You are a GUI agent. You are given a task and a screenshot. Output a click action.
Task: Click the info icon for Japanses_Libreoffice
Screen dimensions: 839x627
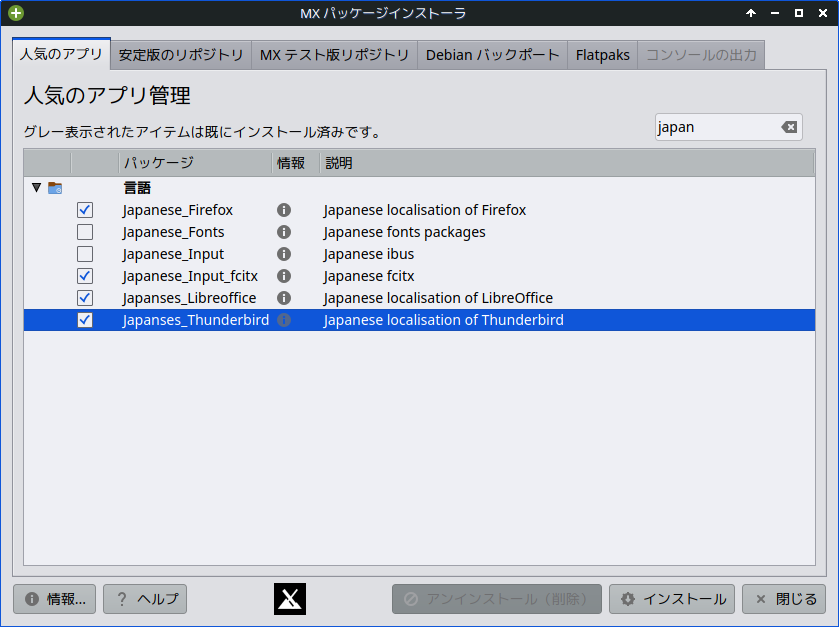coord(284,298)
